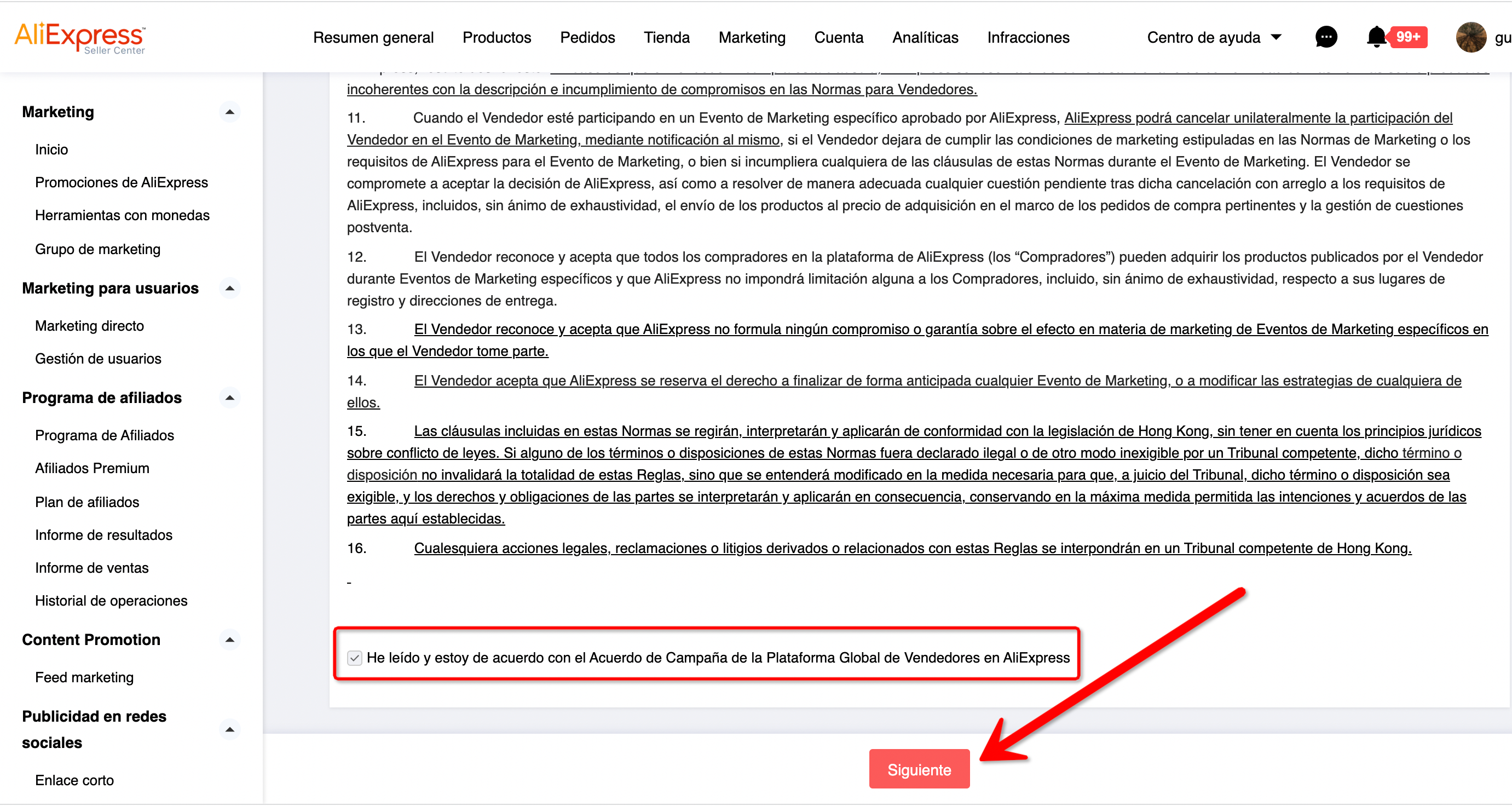Collapse the Programa de afiliados section
Screen dimensions: 1512x806
[229, 398]
